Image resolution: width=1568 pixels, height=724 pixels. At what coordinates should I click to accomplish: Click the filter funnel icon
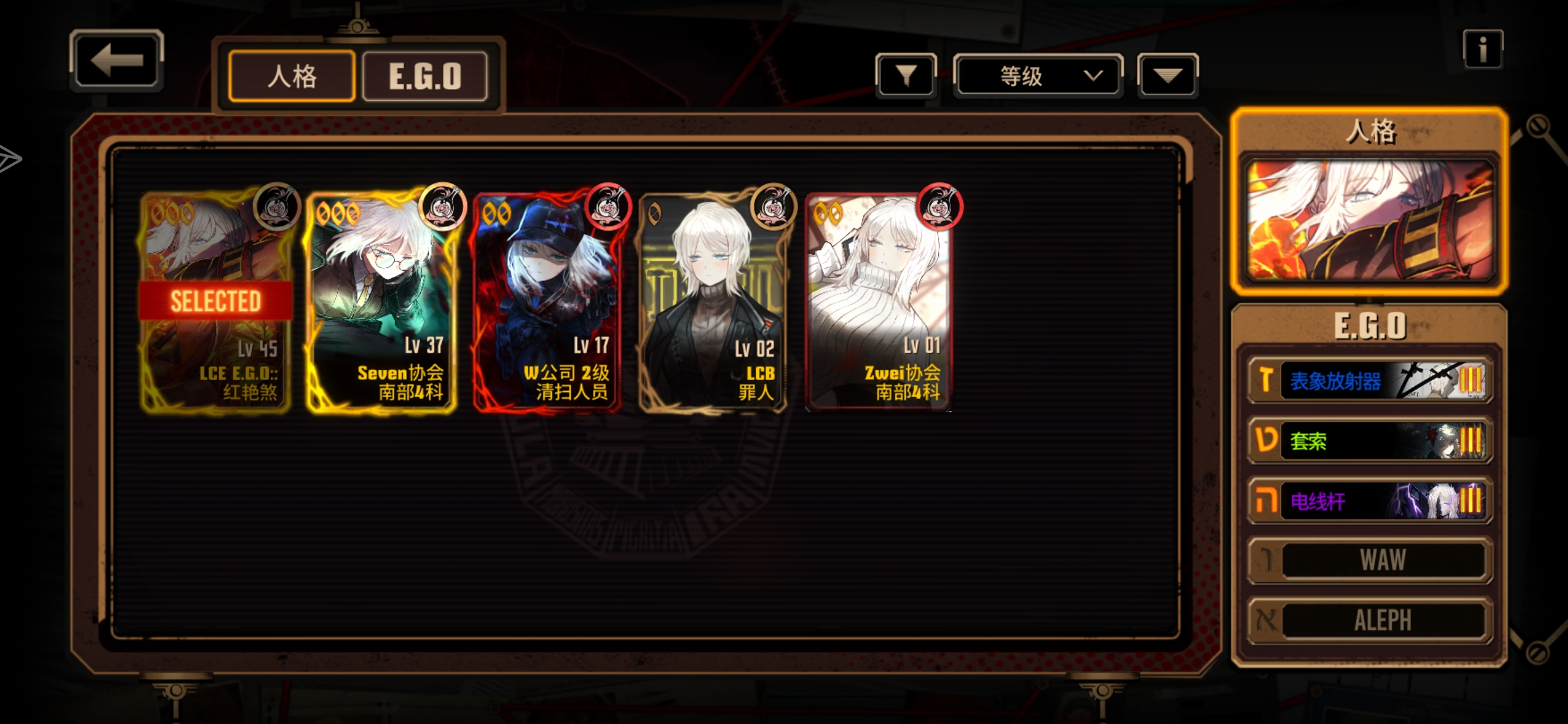[x=906, y=76]
